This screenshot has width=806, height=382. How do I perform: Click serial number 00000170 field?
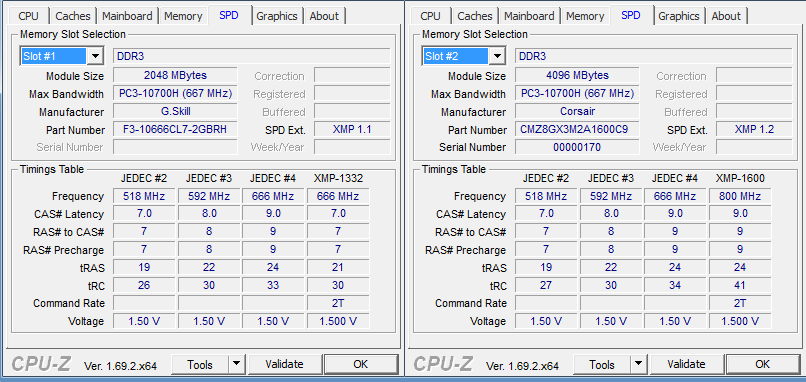577,147
